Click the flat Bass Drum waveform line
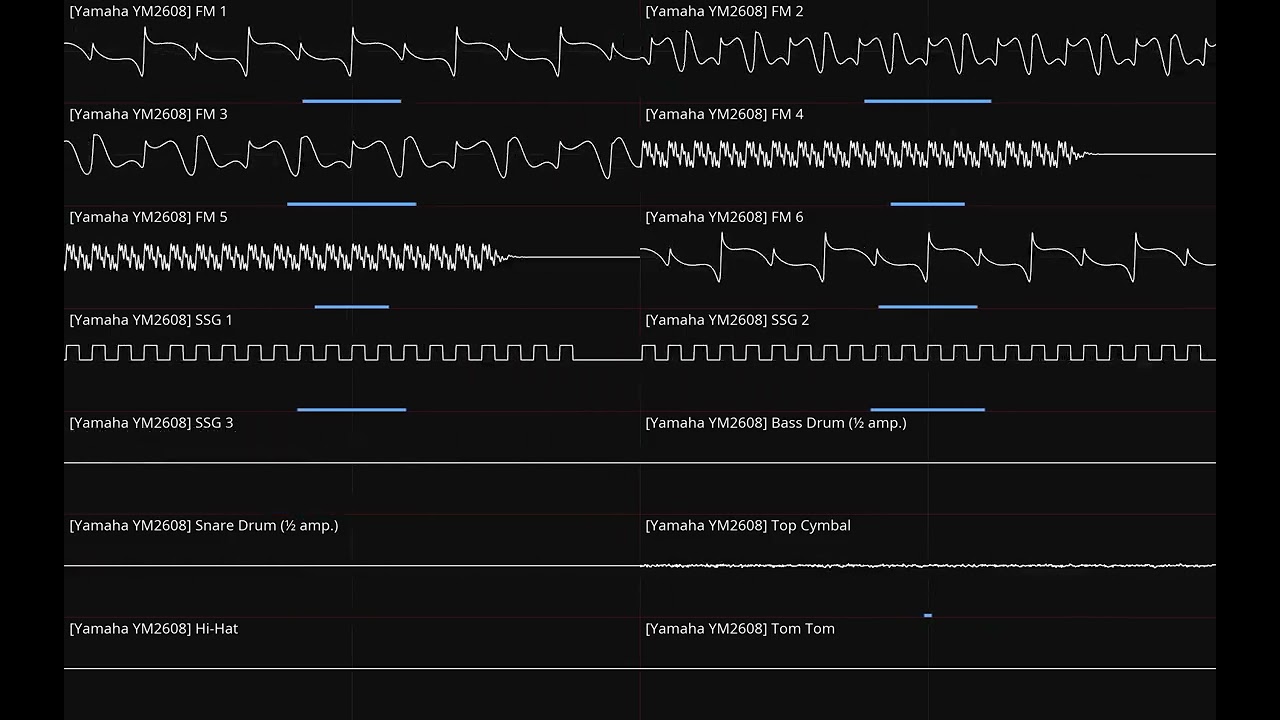Image resolution: width=1280 pixels, height=720 pixels. [928, 463]
